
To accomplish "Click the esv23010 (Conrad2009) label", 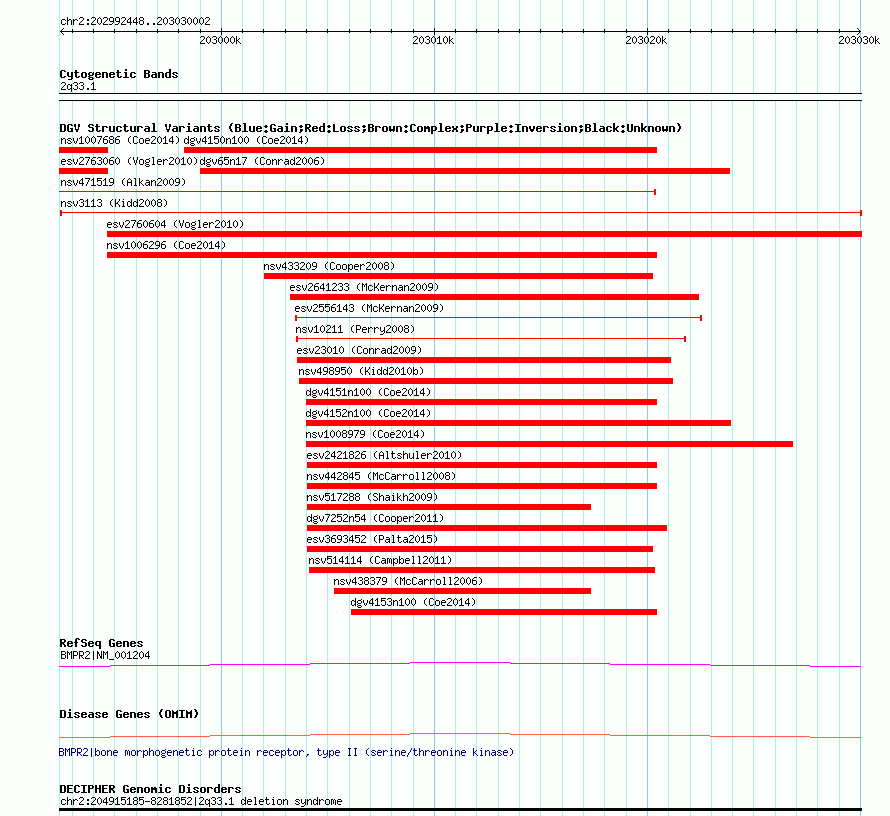I will pos(359,350).
